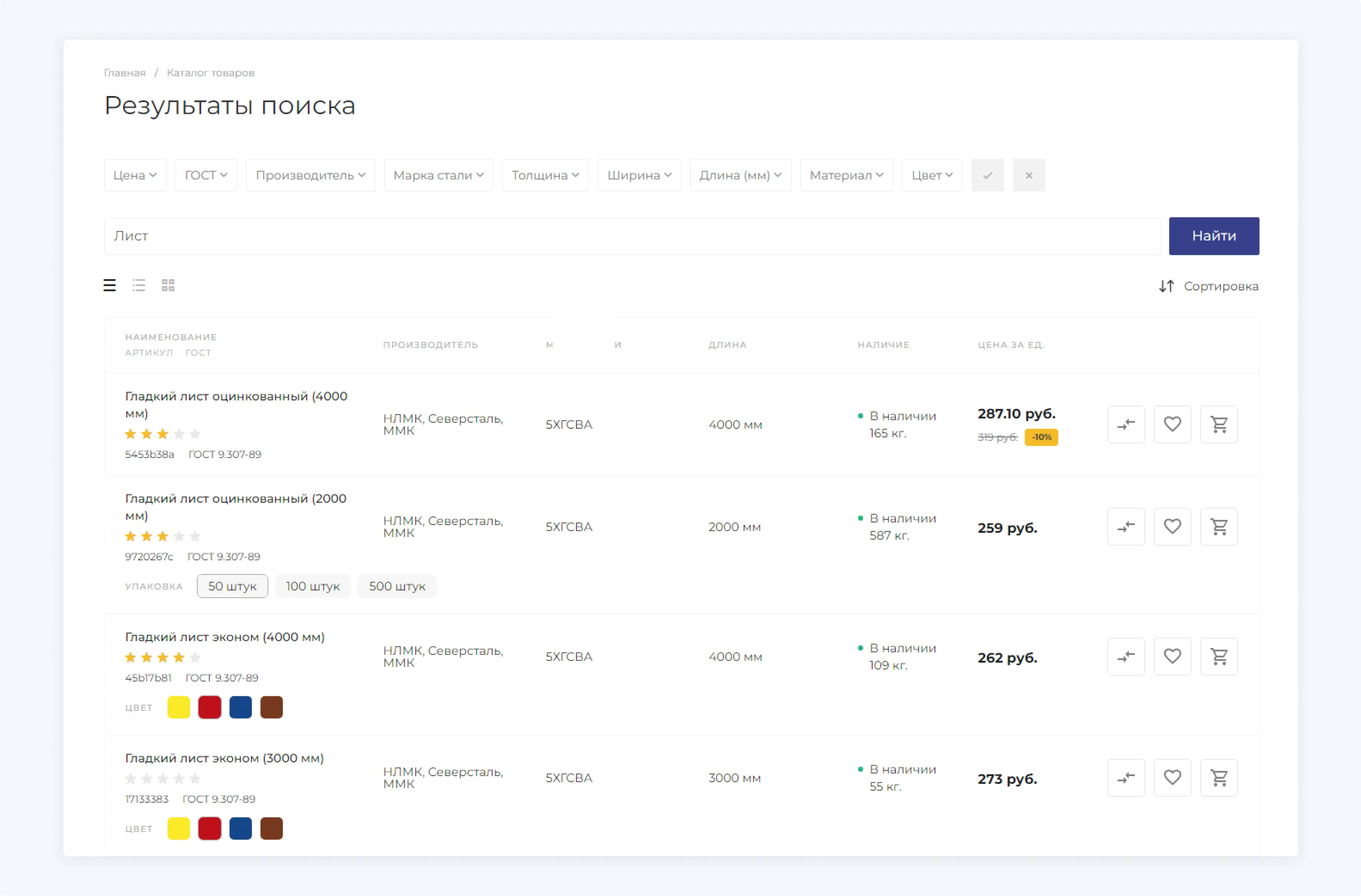1361x896 pixels.
Task: Choose the 500 штук packaging option
Action: tap(397, 586)
